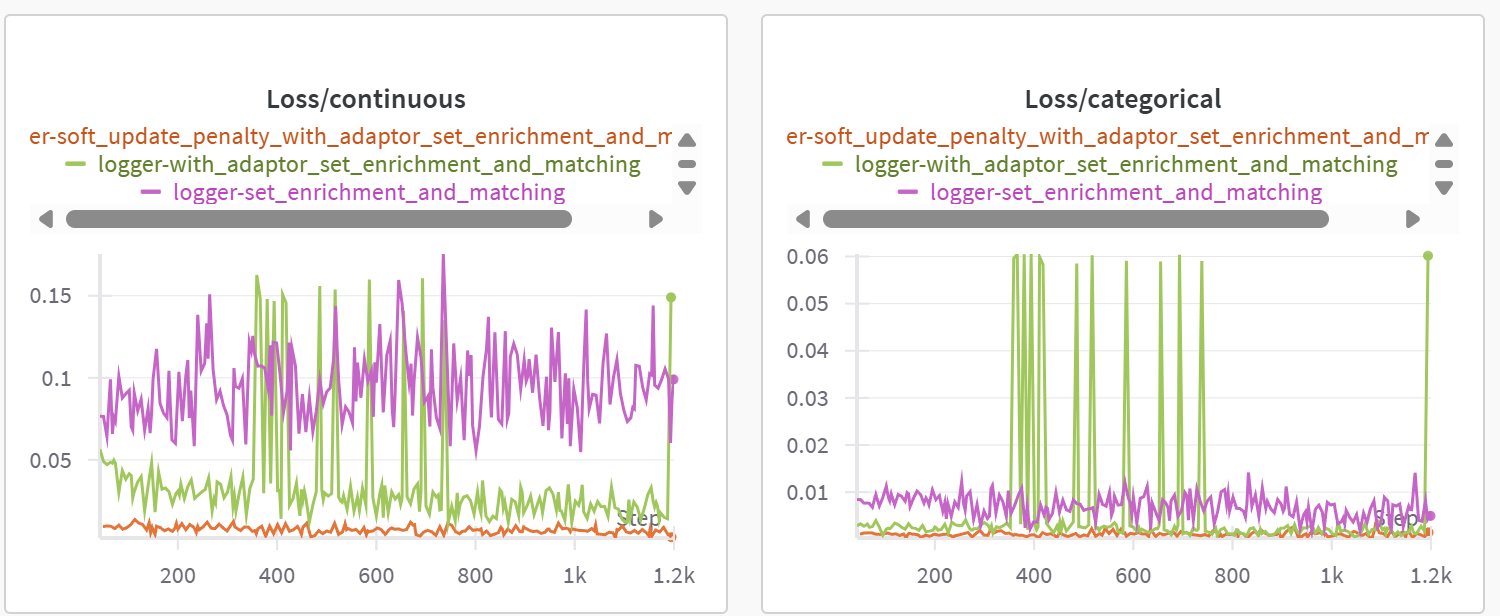The height and width of the screenshot is (616, 1500).
Task: Click the horizontal scrollbar thumb under Loss/continuous legend
Action: (318, 219)
